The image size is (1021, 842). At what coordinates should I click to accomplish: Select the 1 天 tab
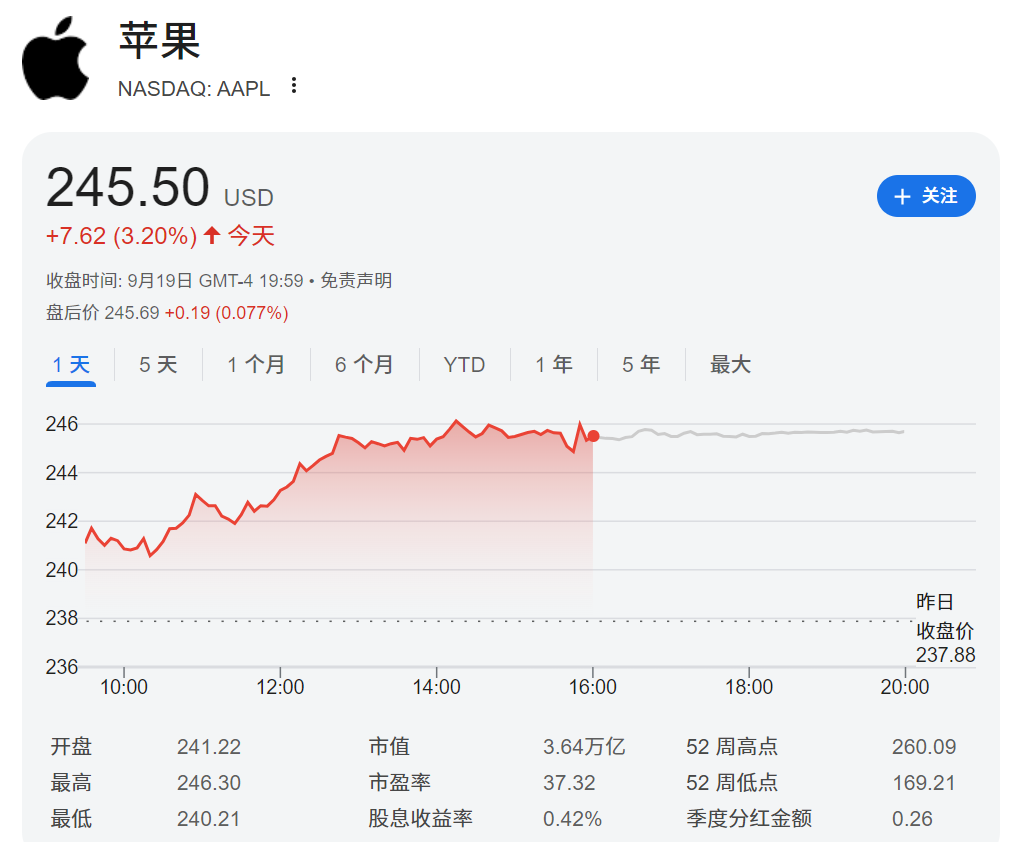pyautogui.click(x=71, y=365)
